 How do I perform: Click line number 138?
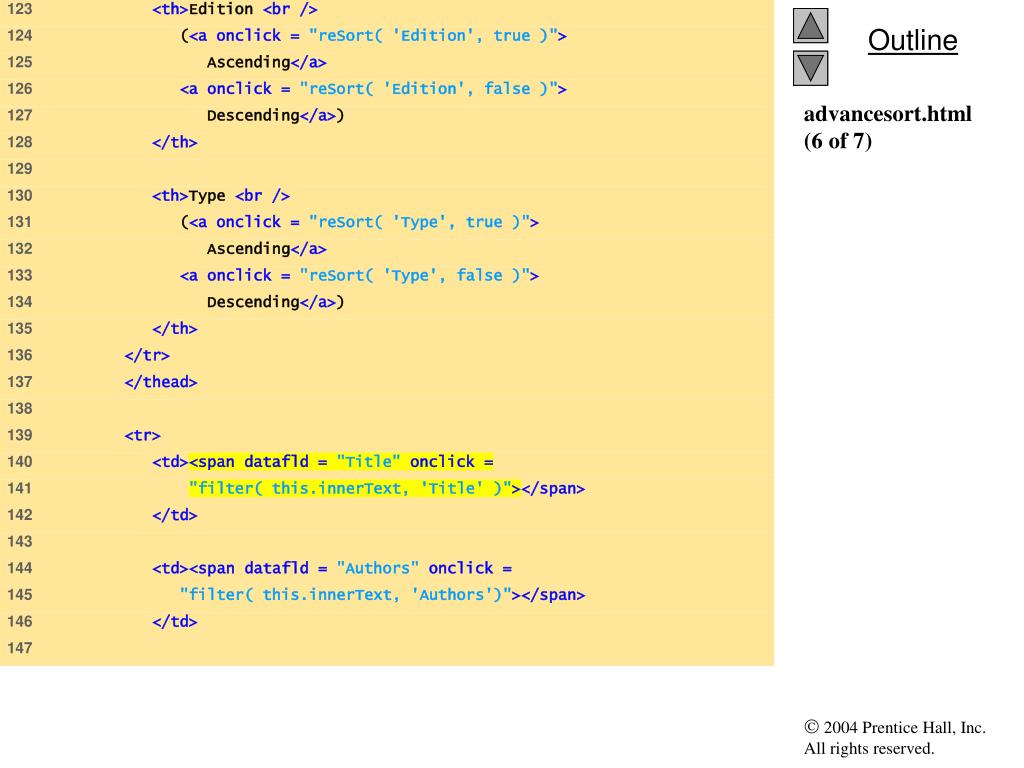pos(20,409)
